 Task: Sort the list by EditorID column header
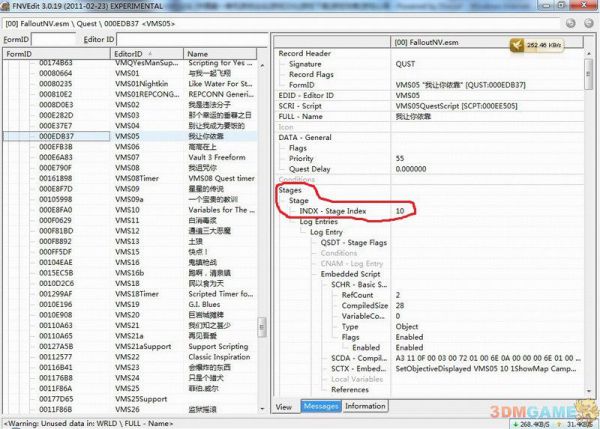click(x=147, y=54)
